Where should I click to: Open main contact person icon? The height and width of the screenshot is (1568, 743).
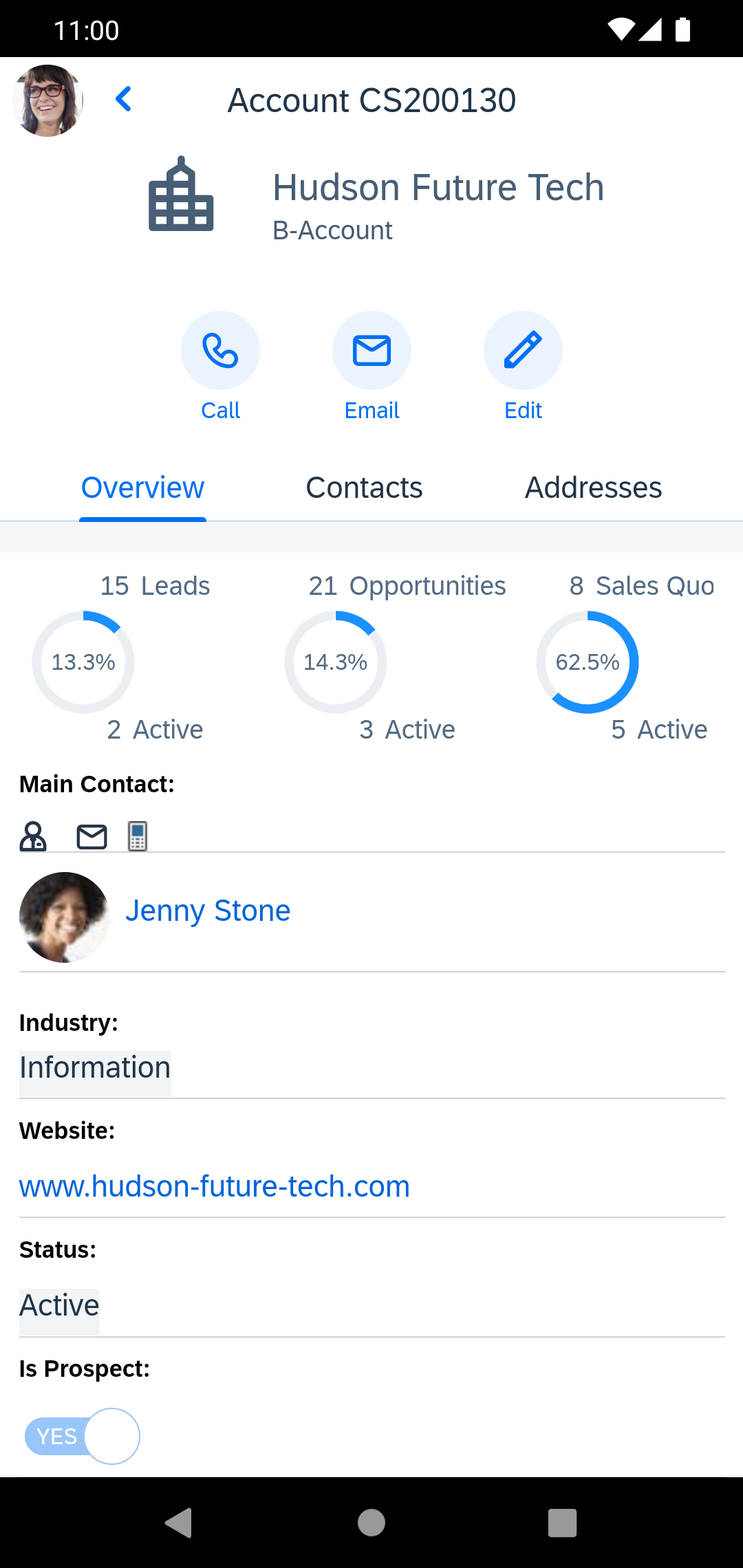pos(33,837)
